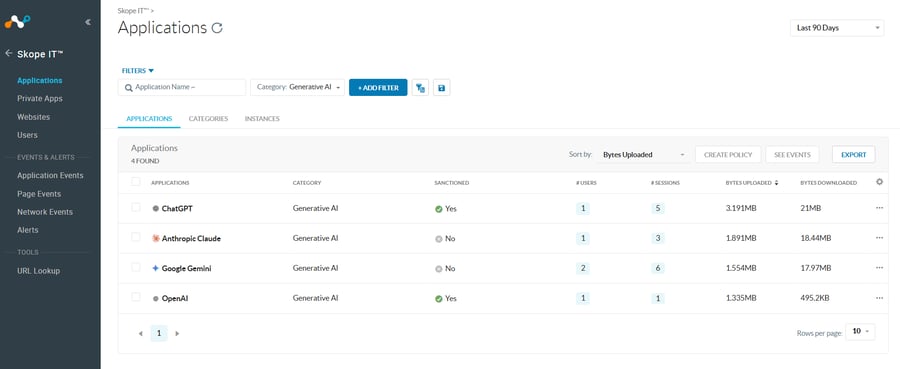This screenshot has width=900, height=369.
Task: Click the ChatGPT app icon
Action: coord(156,208)
